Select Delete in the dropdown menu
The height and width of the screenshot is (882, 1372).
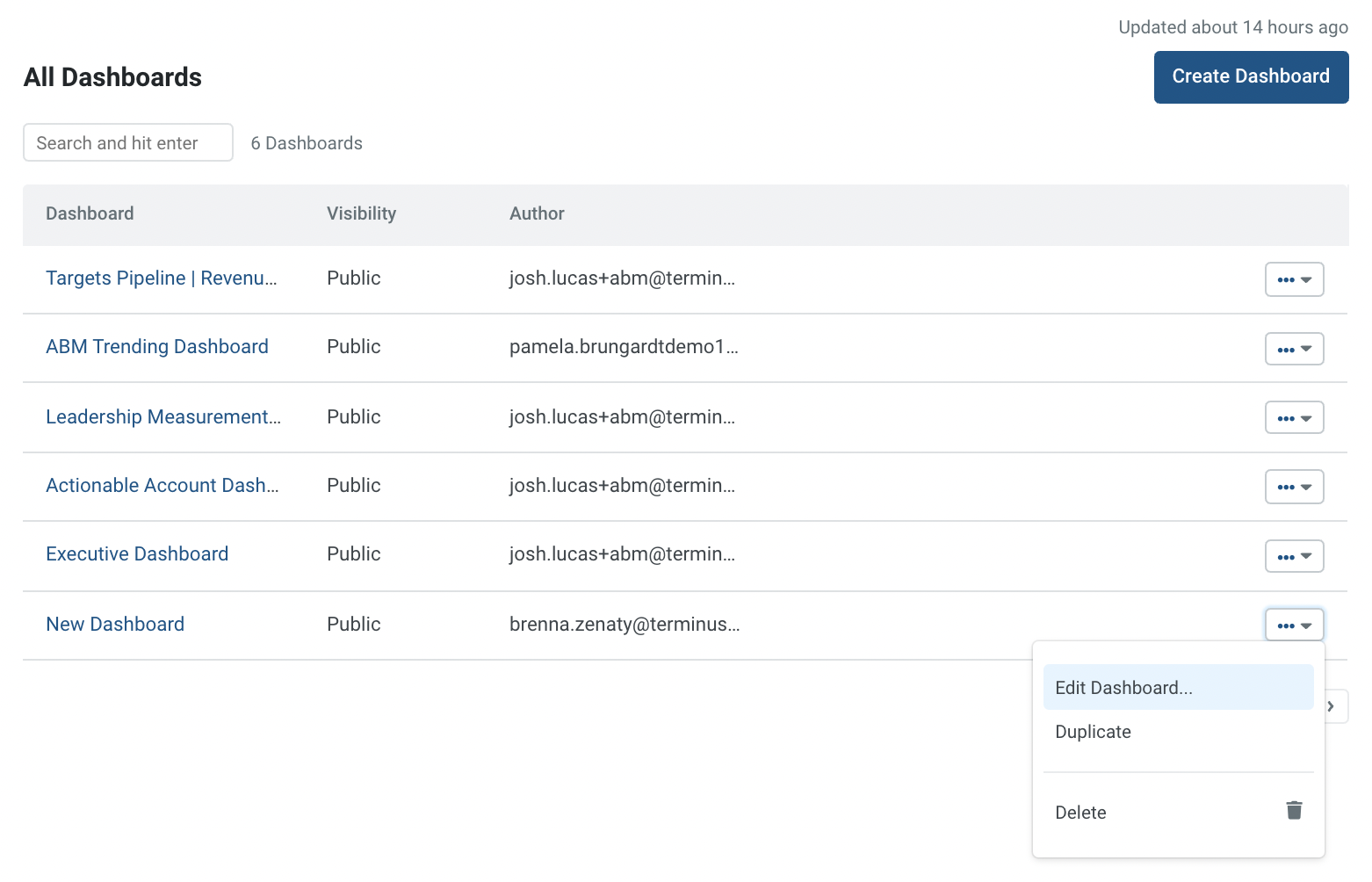(1178, 812)
